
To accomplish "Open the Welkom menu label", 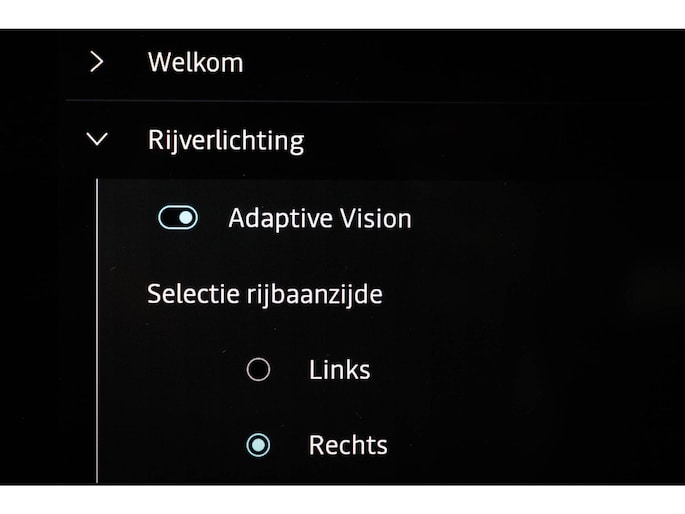I will (195, 62).
